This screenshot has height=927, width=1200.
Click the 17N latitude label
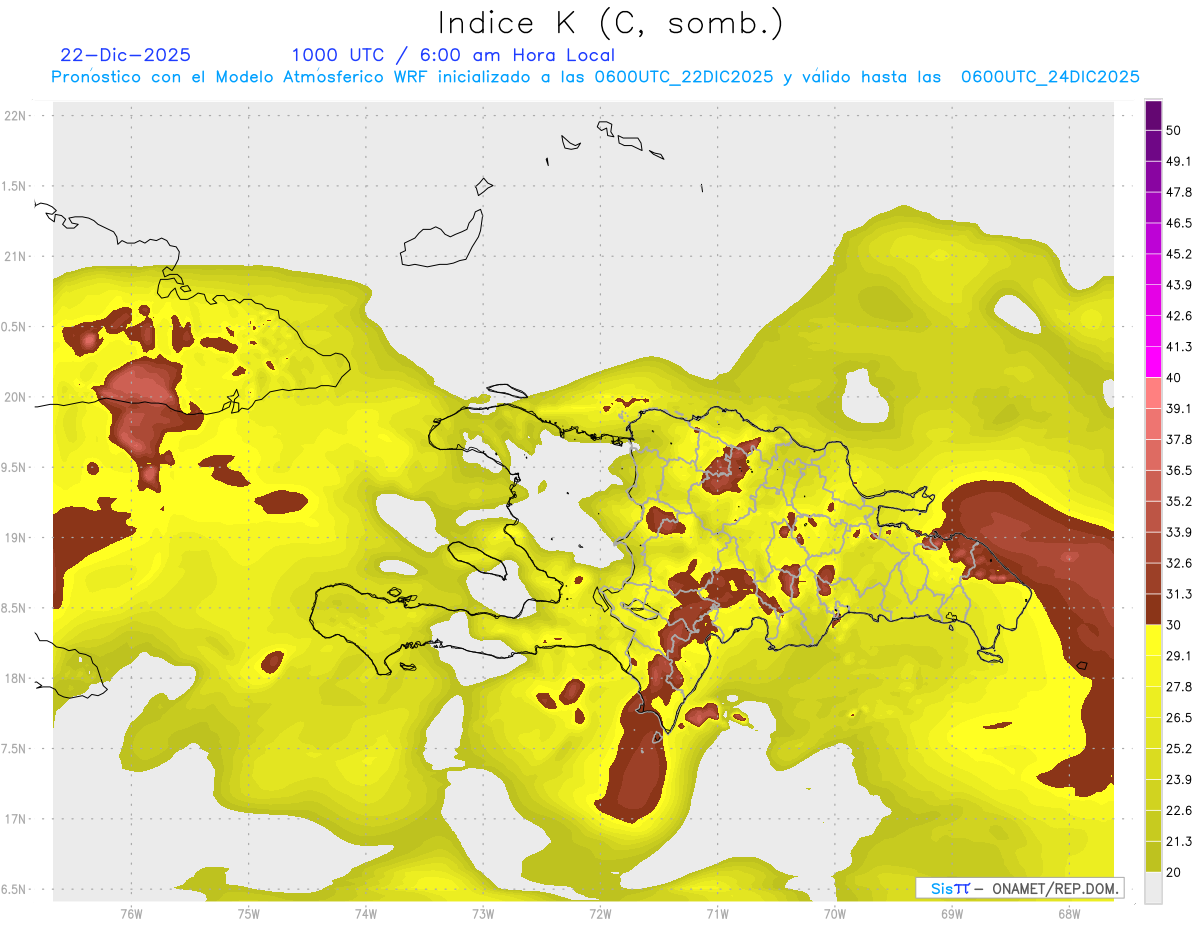[x=15, y=819]
